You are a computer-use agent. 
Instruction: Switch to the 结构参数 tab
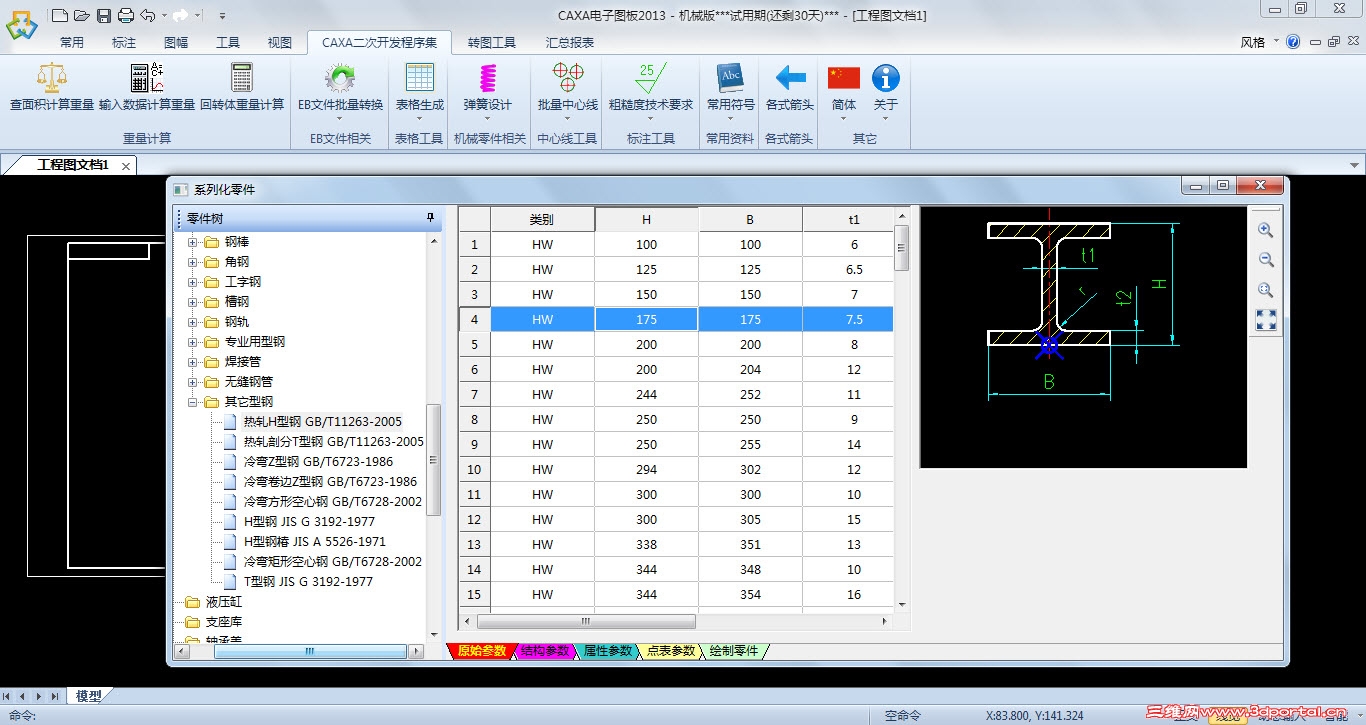545,651
